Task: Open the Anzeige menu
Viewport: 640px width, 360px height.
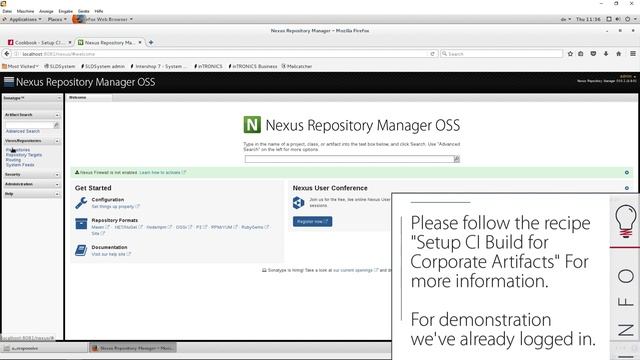Action: (46, 11)
